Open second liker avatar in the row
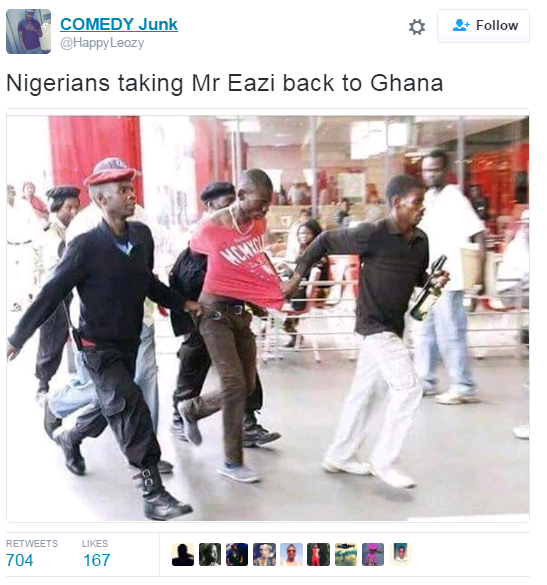The image size is (547, 585). coord(210,554)
